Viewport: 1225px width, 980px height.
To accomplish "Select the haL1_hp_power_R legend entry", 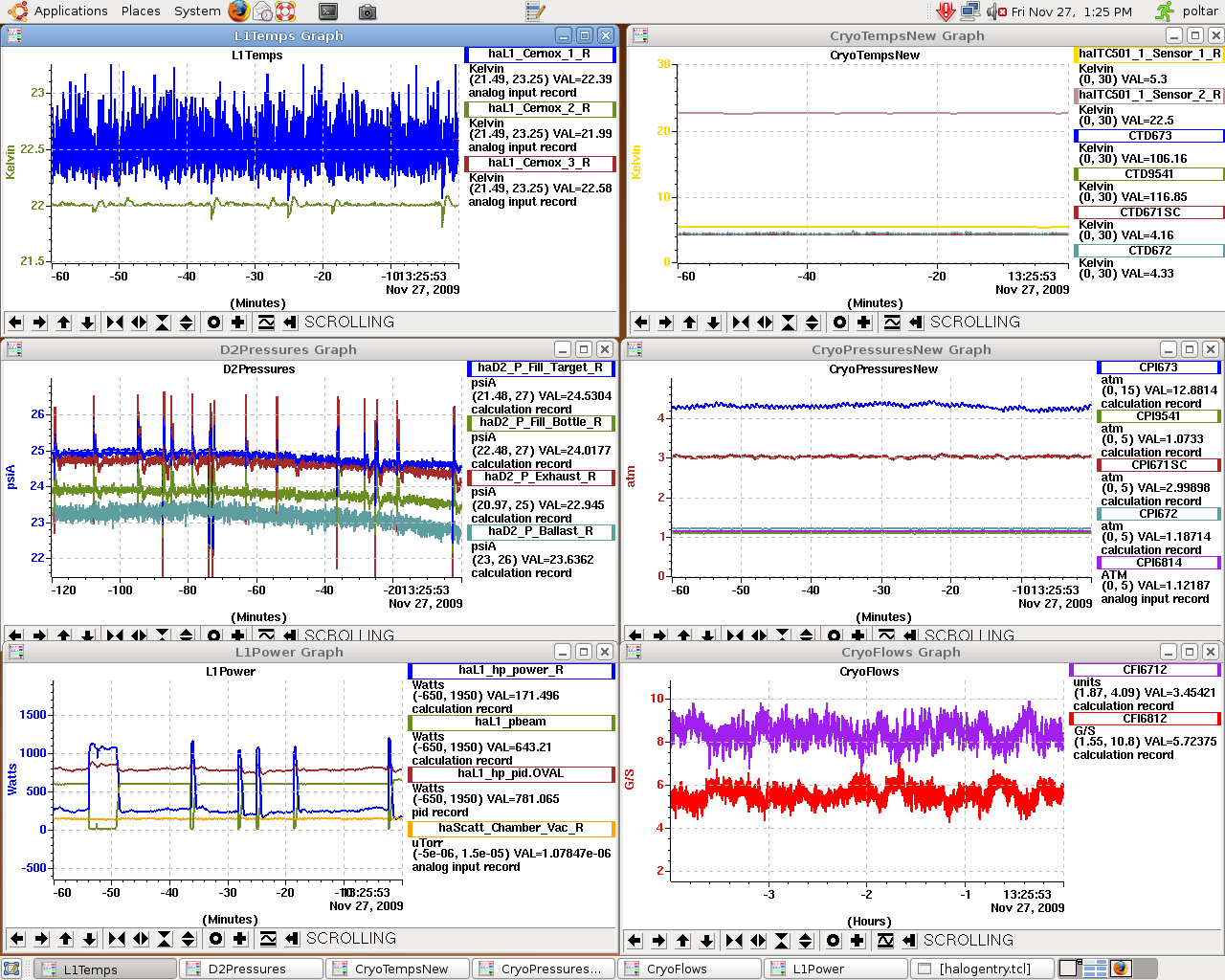I will click(511, 671).
